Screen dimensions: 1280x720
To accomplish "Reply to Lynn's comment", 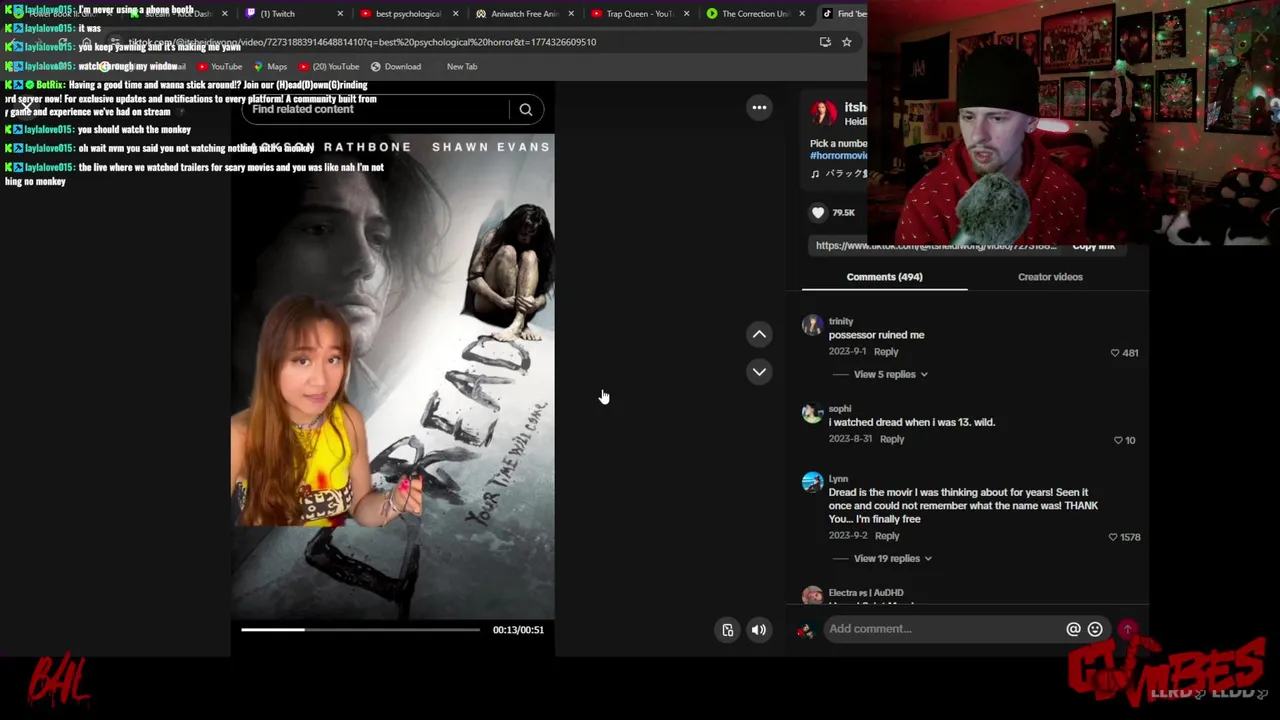I will [x=887, y=536].
